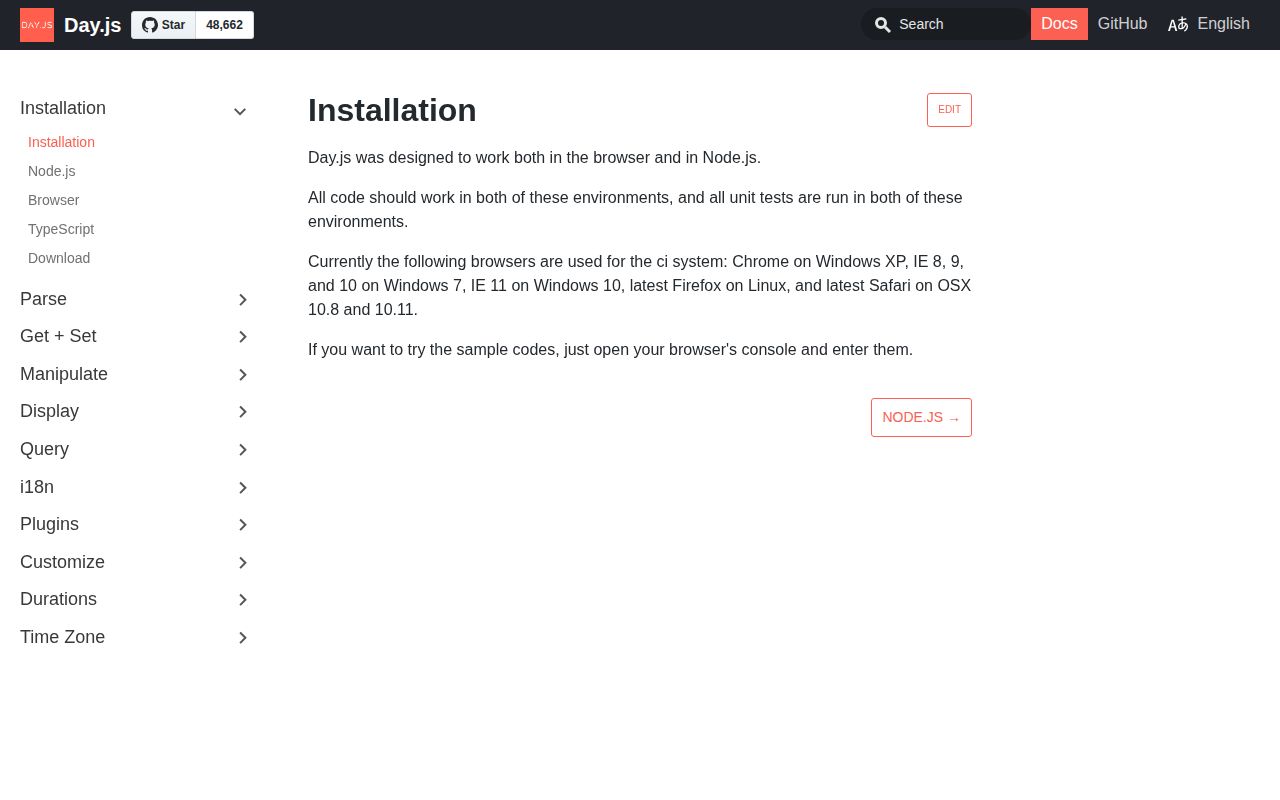Image resolution: width=1280 pixels, height=800 pixels.
Task: Expand the Durations section chevron
Action: [x=242, y=600]
